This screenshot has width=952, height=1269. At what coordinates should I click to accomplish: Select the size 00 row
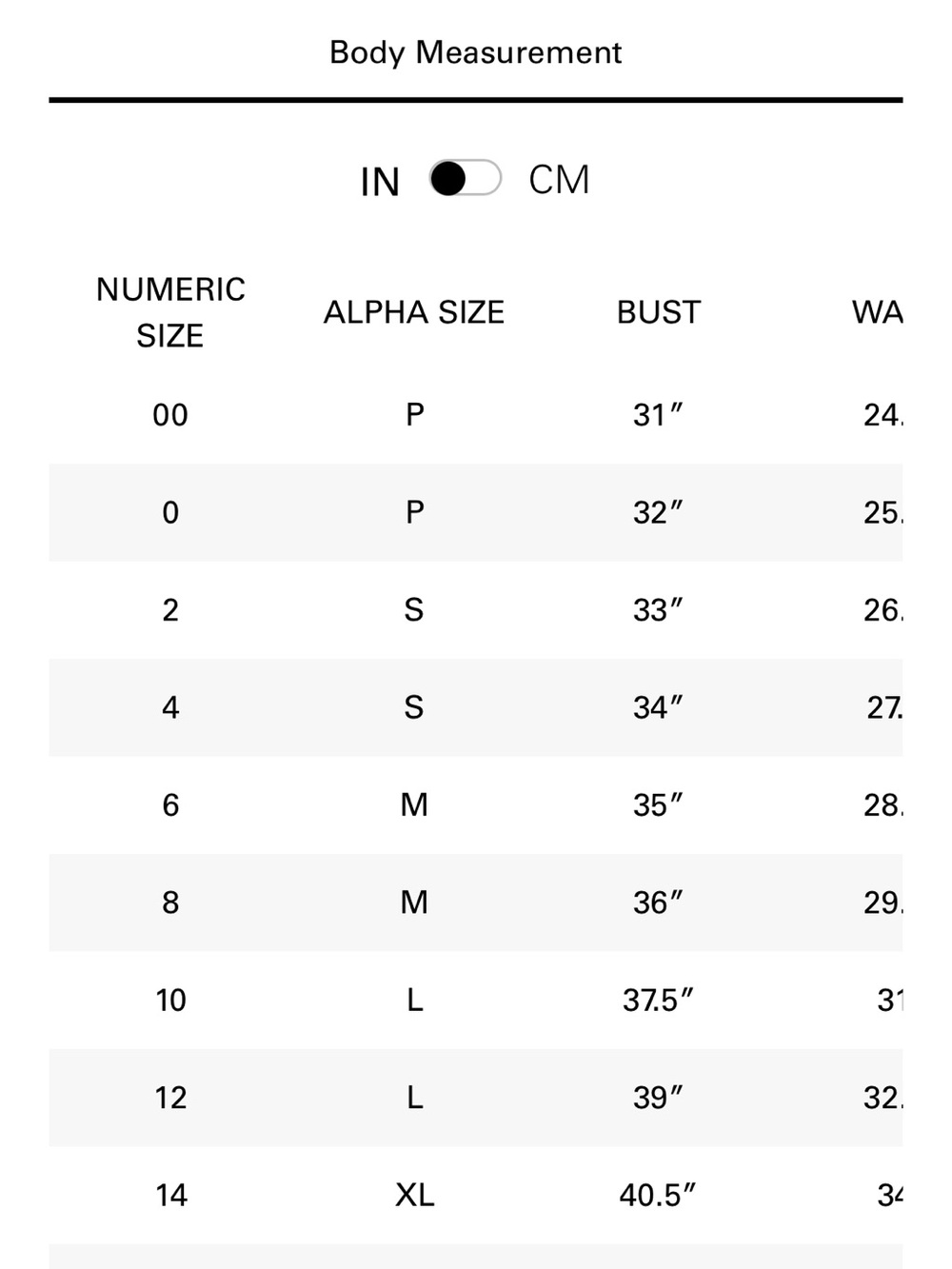[476, 415]
